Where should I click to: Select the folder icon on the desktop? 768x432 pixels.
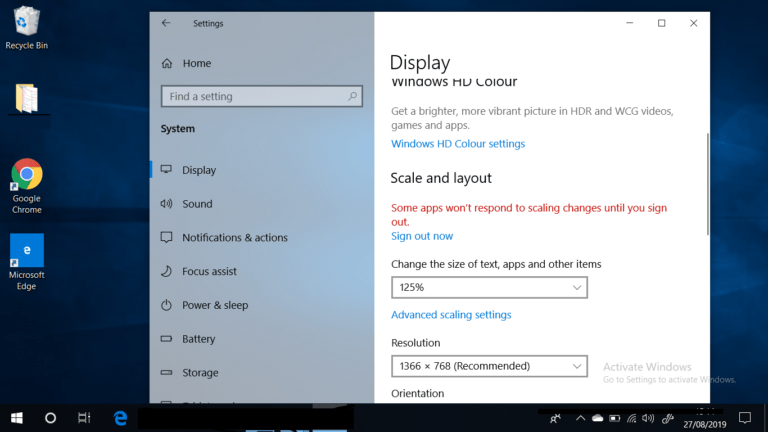click(x=27, y=98)
